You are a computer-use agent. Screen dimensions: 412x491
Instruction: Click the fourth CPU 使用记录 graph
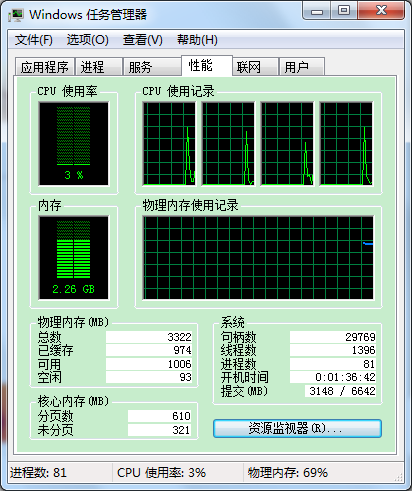[x=346, y=144]
